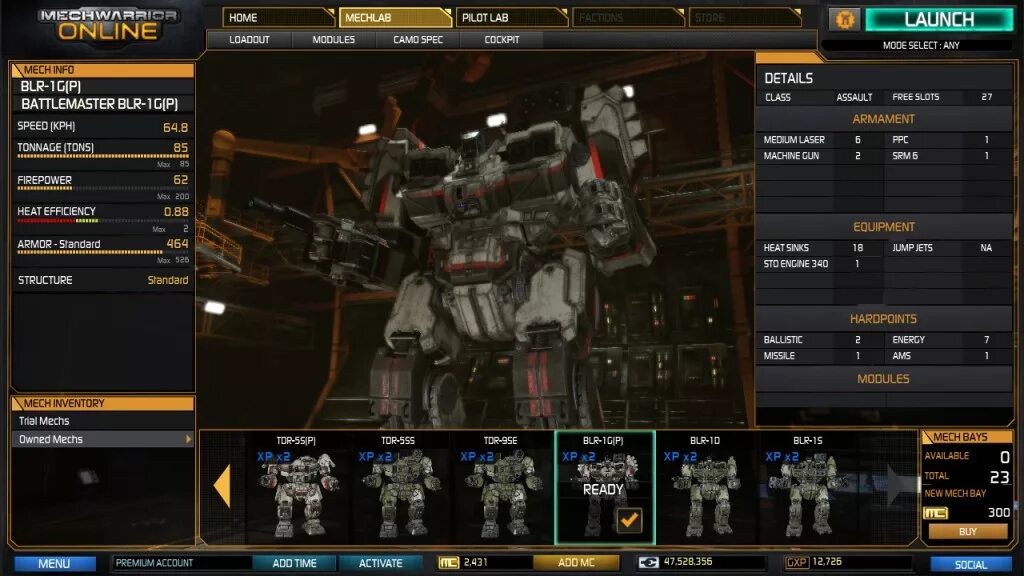Select Owned Mechs in inventory
The height and width of the screenshot is (576, 1024).
(x=103, y=440)
